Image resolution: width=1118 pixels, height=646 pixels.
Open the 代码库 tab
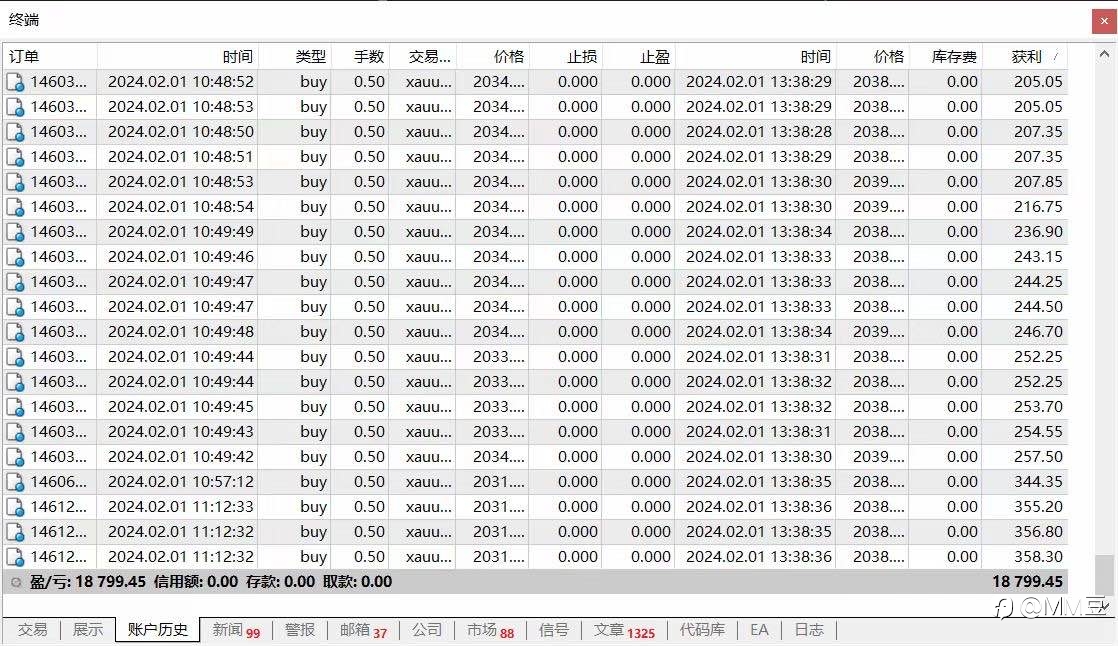point(702,630)
